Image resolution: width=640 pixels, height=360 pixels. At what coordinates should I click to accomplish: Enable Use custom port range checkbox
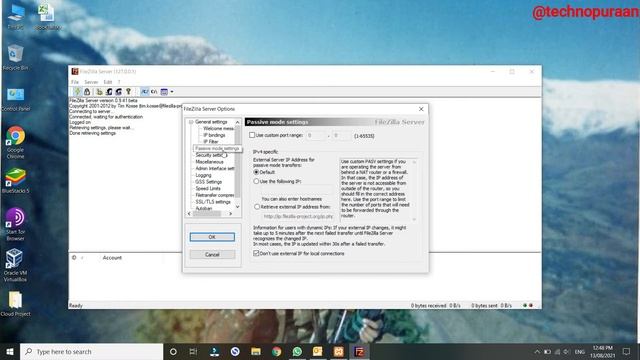tap(252, 135)
